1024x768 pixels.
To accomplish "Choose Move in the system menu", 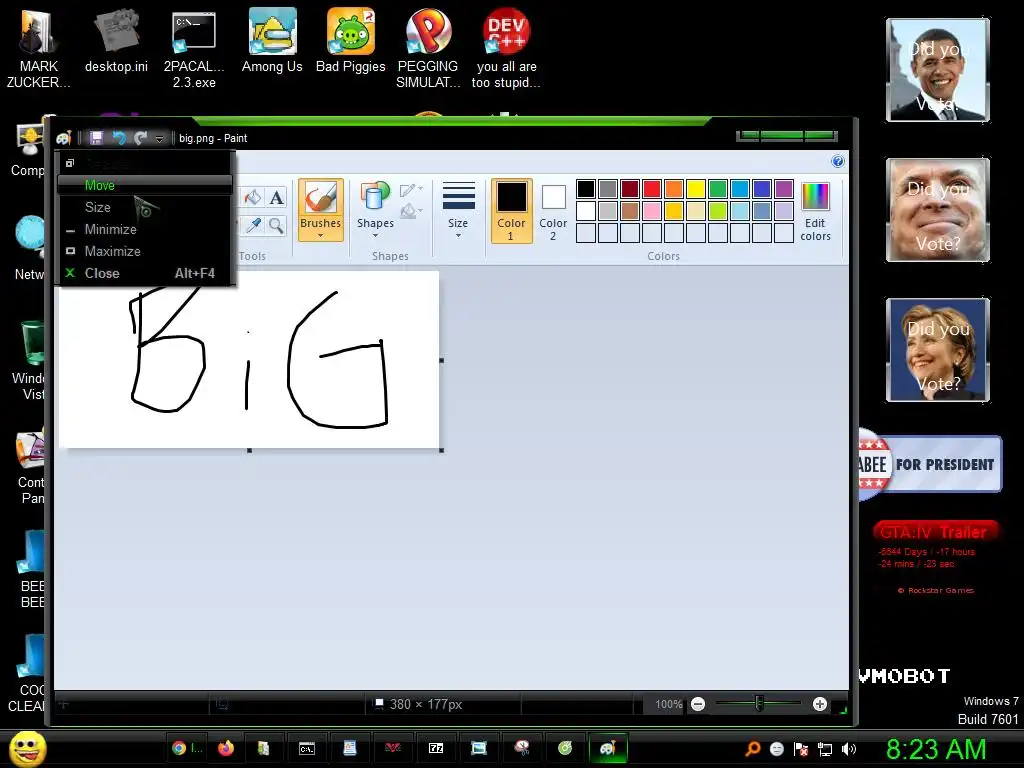I will coord(145,185).
